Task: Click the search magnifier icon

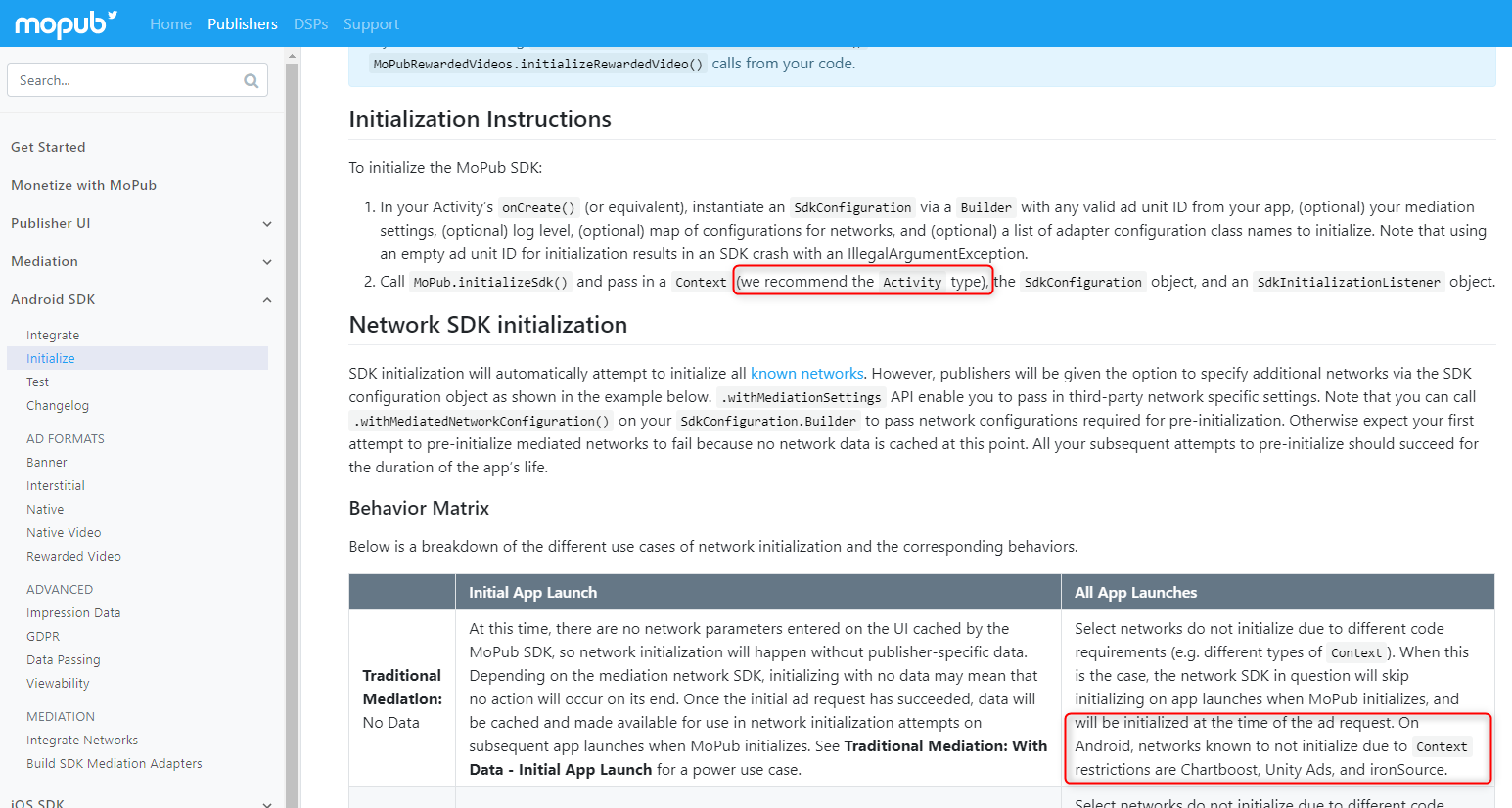Action: (252, 81)
